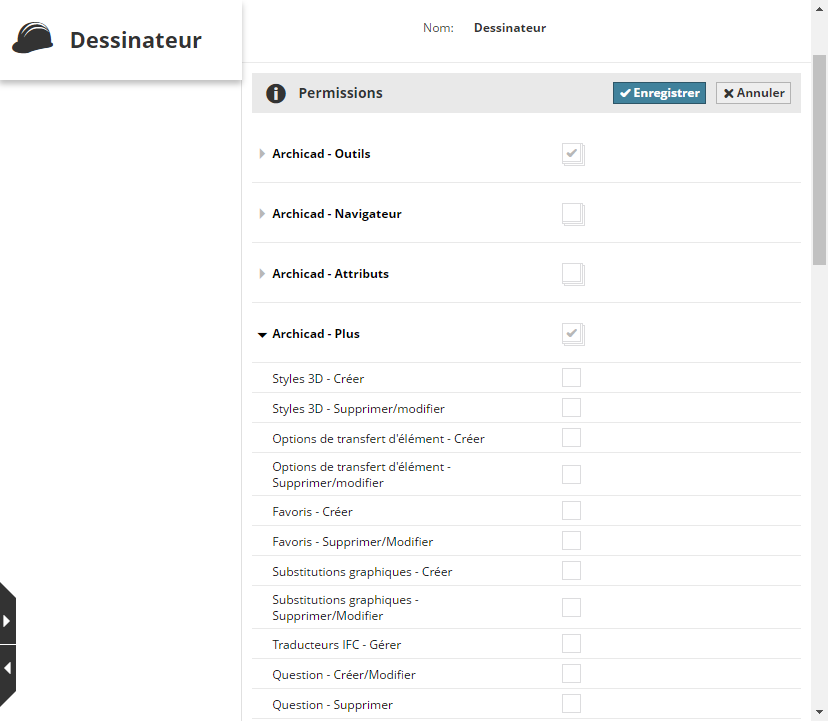Toggle the Archicad - Outils group checkbox

click(572, 153)
